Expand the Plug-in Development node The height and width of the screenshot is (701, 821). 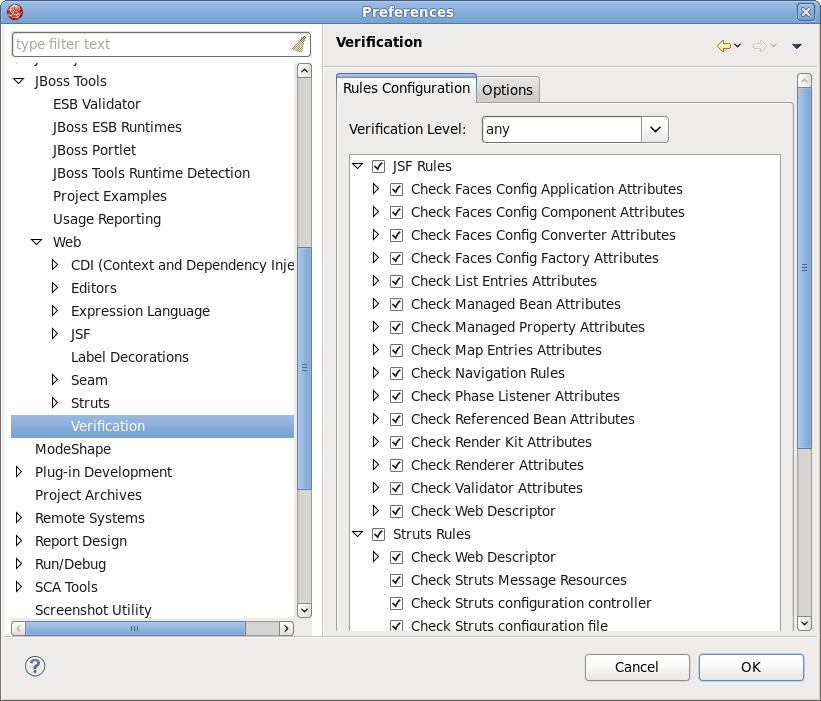tap(19, 472)
